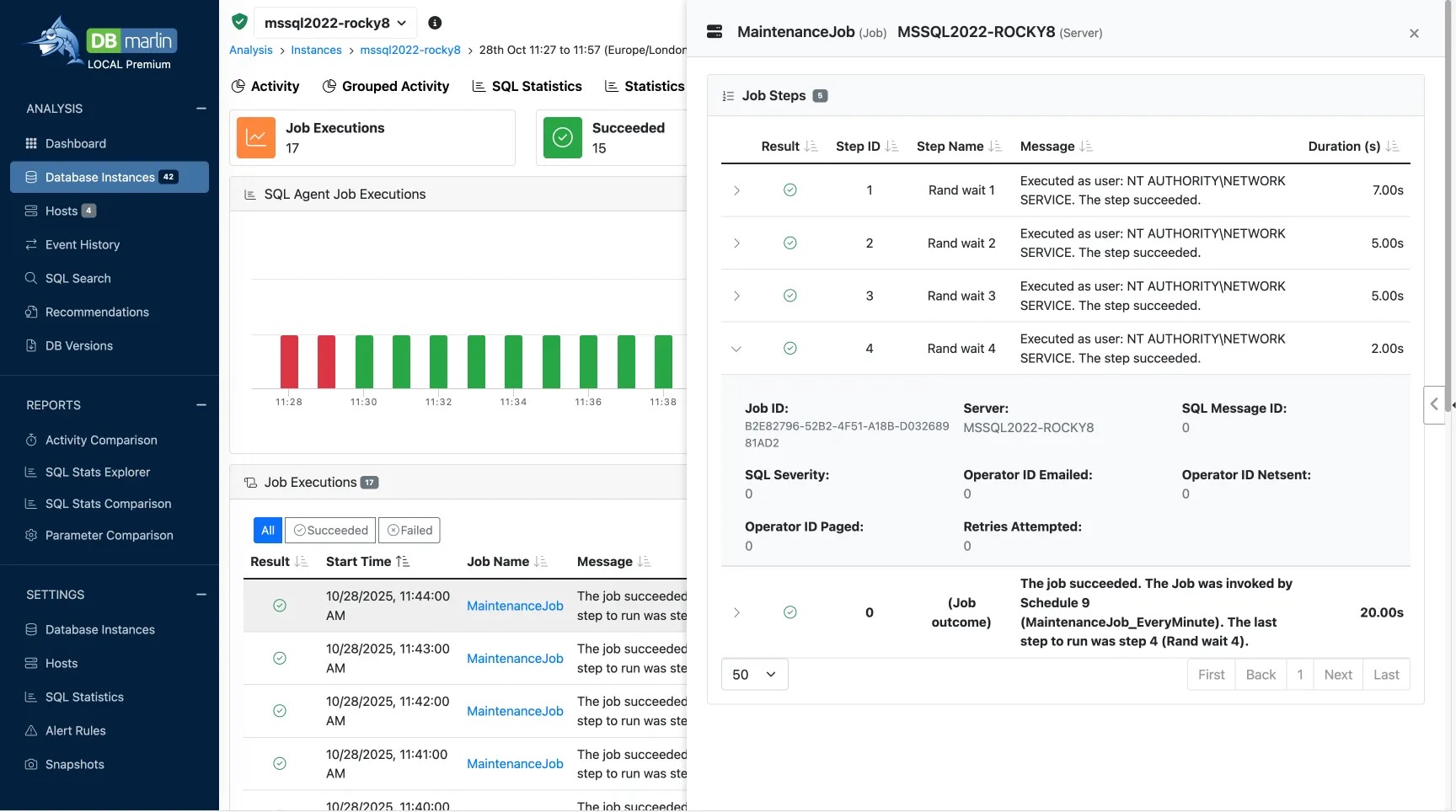
Task: Select the All filter button
Action: pos(268,530)
